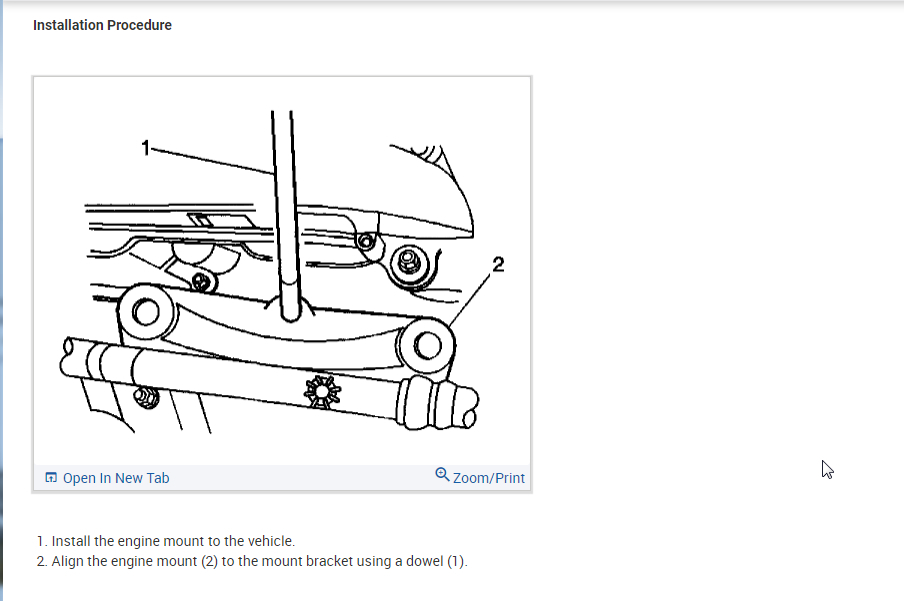Click the Open In New Tab link
Image resolution: width=904 pixels, height=601 pixels.
(107, 478)
